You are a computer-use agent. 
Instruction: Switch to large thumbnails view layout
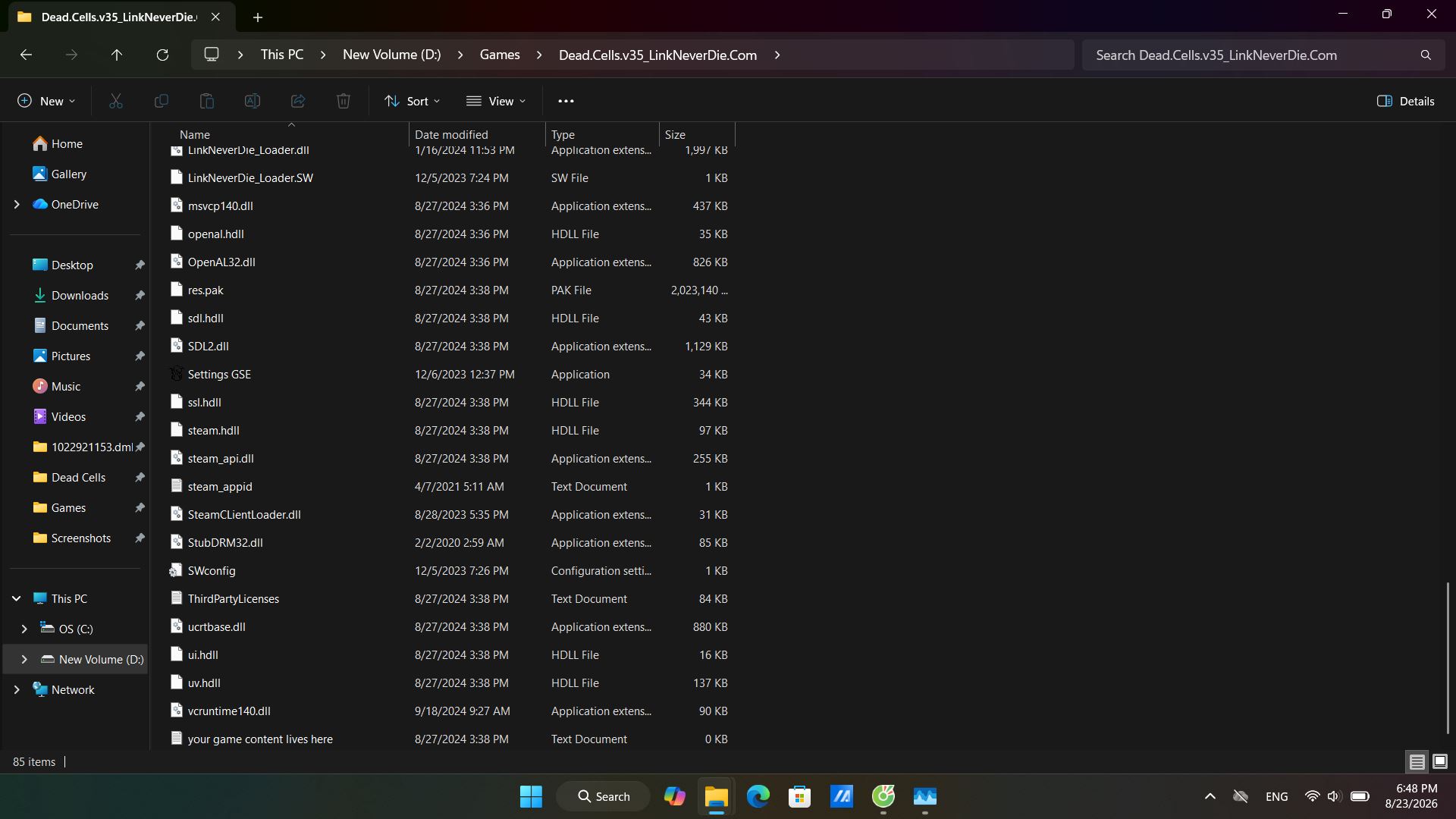pos(1439,761)
